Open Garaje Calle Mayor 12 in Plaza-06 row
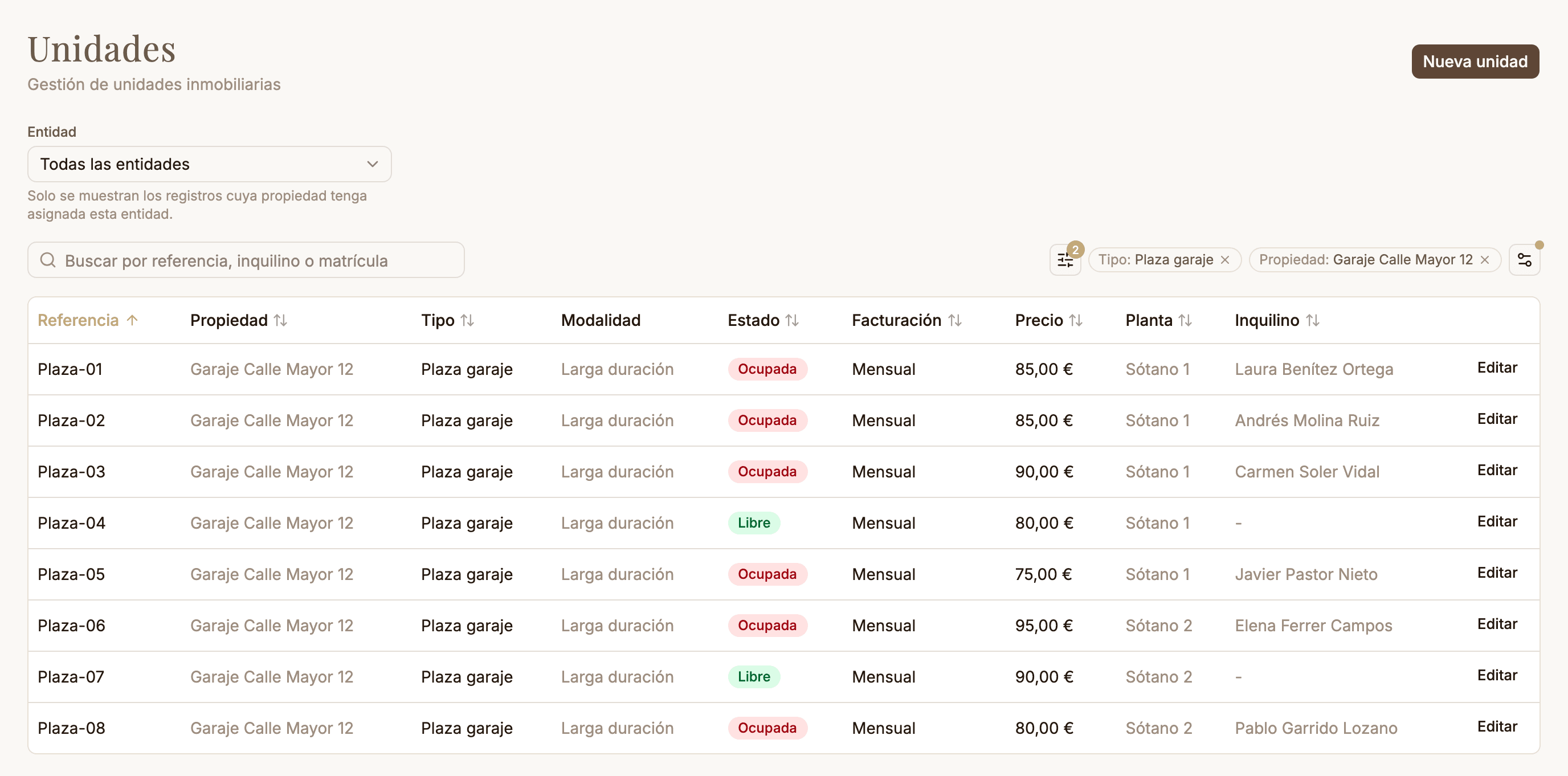Image resolution: width=1568 pixels, height=776 pixels. coord(271,626)
